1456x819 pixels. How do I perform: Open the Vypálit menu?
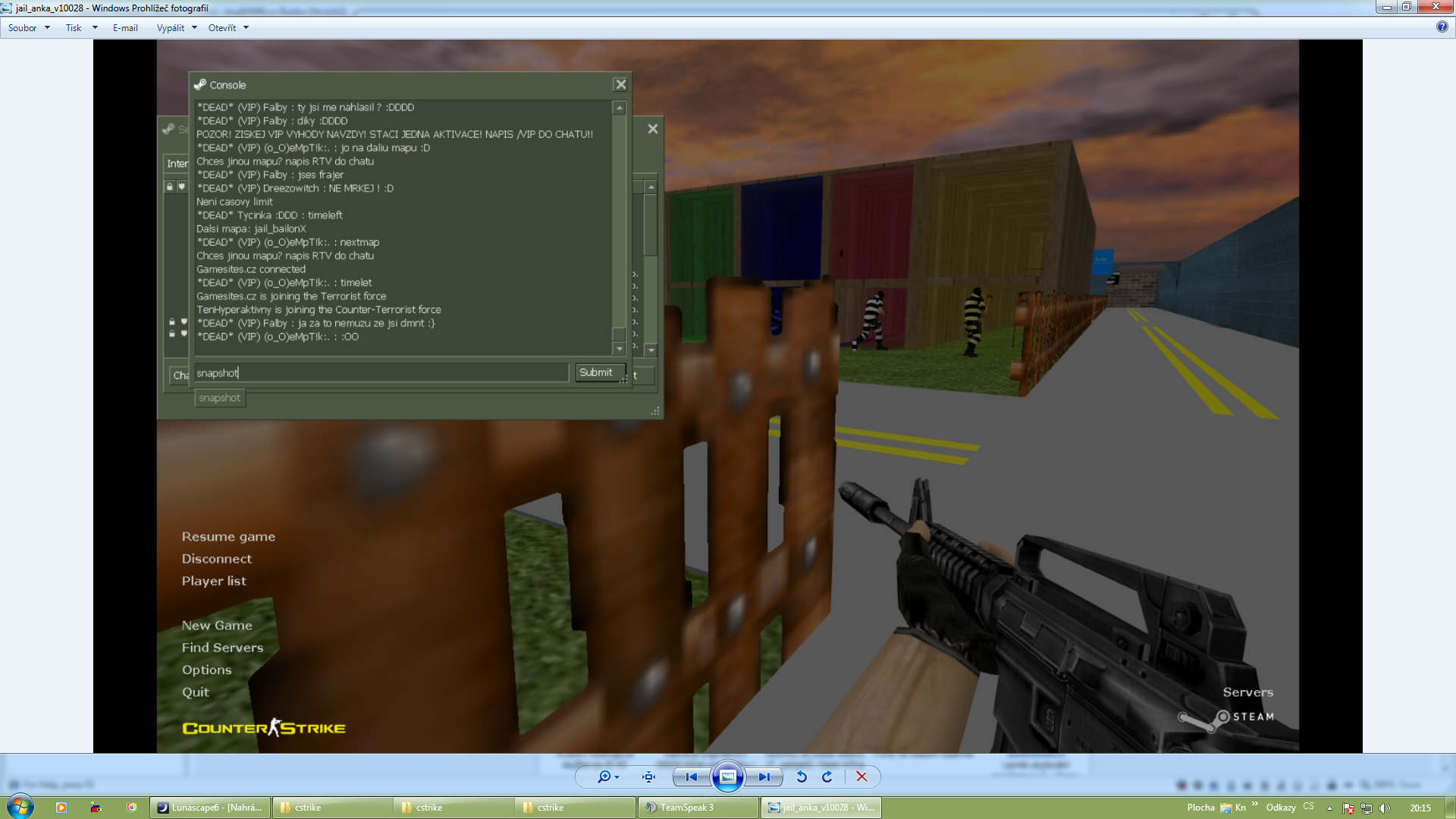(x=171, y=28)
